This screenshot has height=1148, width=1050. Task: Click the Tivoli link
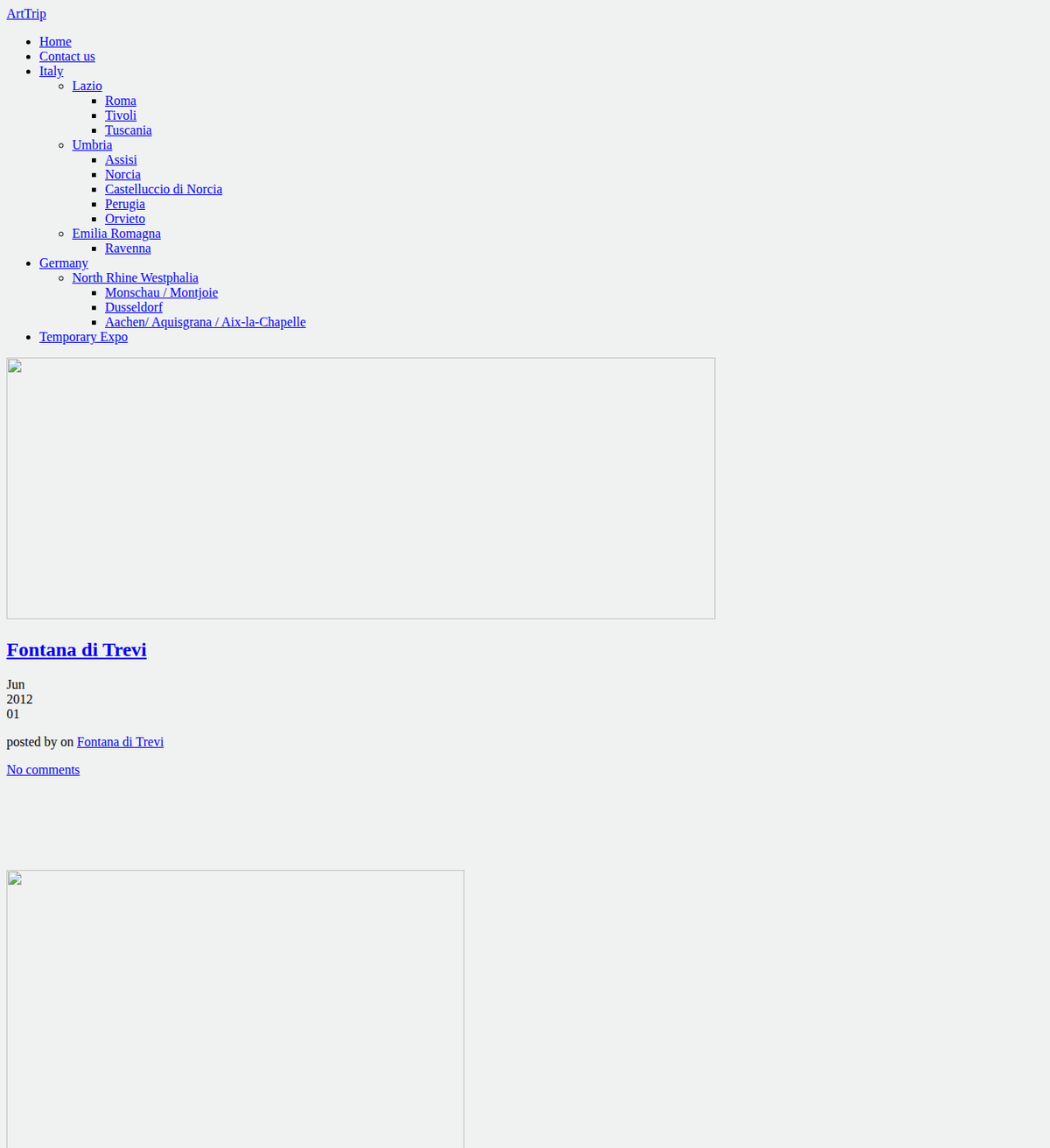coord(121,116)
